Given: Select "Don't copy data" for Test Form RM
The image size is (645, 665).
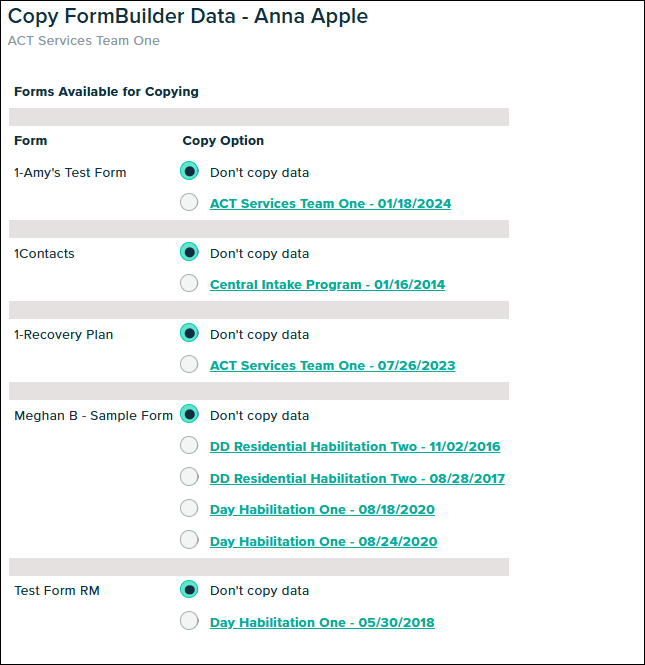Looking at the screenshot, I should [x=189, y=590].
